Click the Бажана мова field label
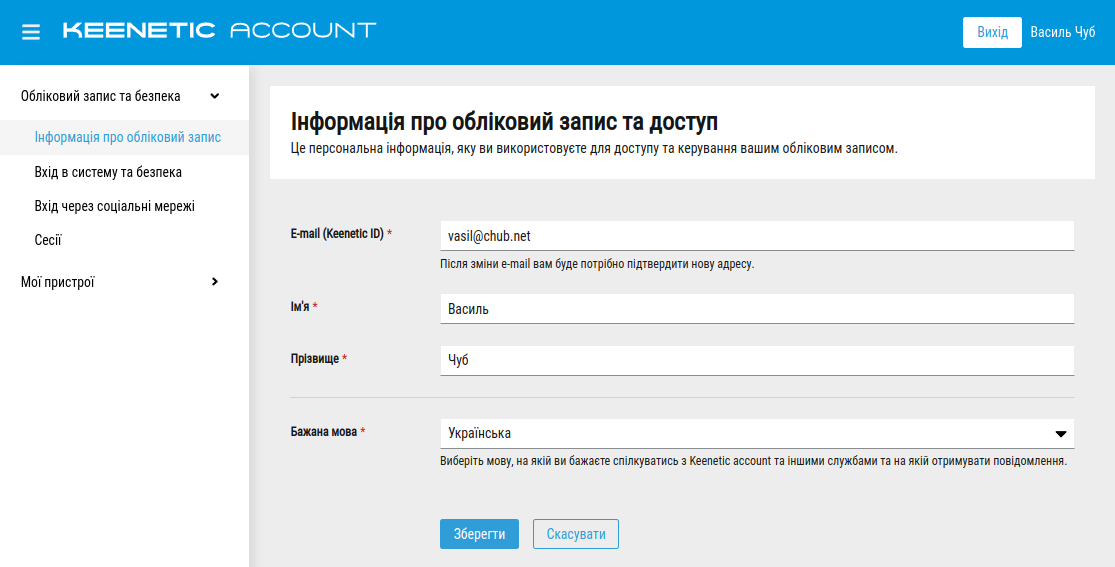This screenshot has height=567, width=1115. (324, 432)
